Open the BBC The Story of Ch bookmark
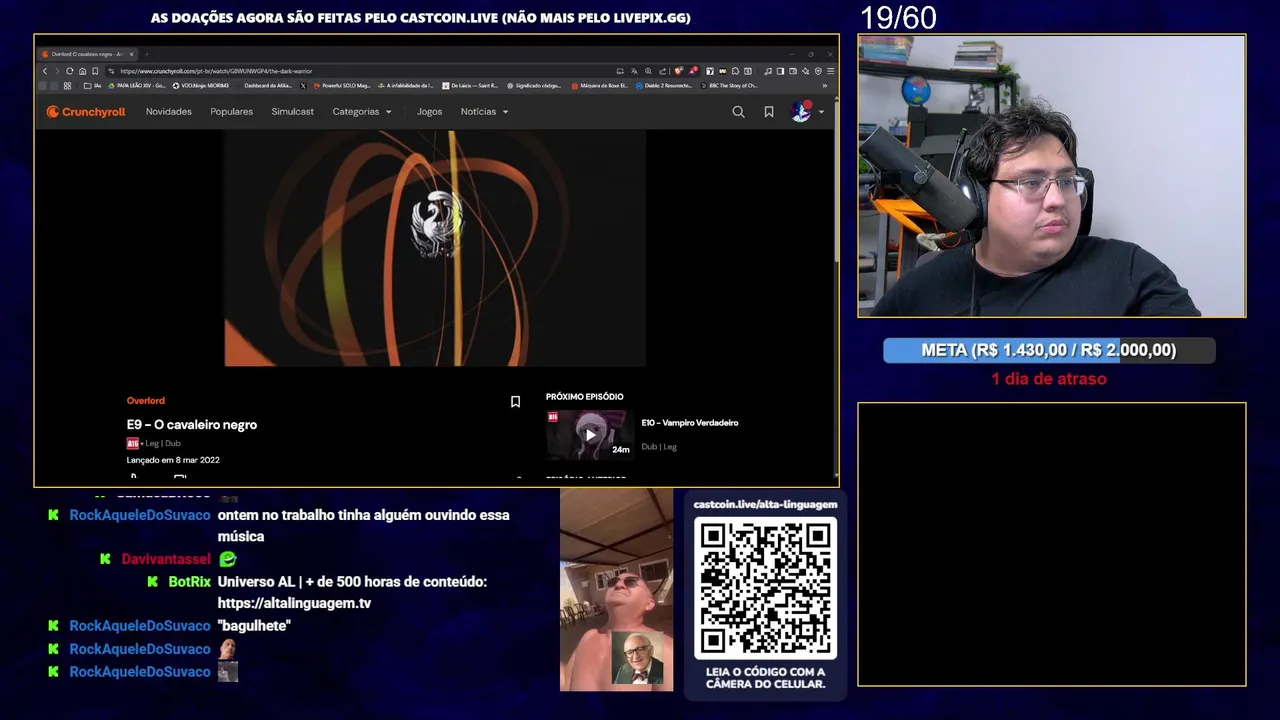This screenshot has width=1280, height=720. [x=729, y=86]
